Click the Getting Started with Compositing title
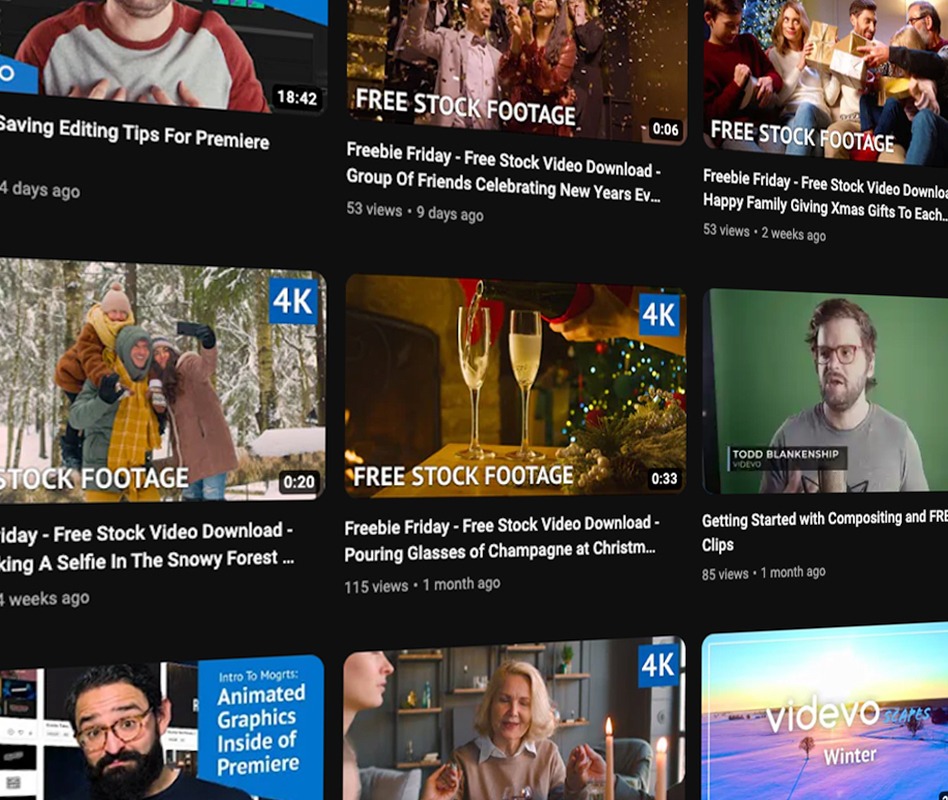The height and width of the screenshot is (800, 948). [x=820, y=527]
